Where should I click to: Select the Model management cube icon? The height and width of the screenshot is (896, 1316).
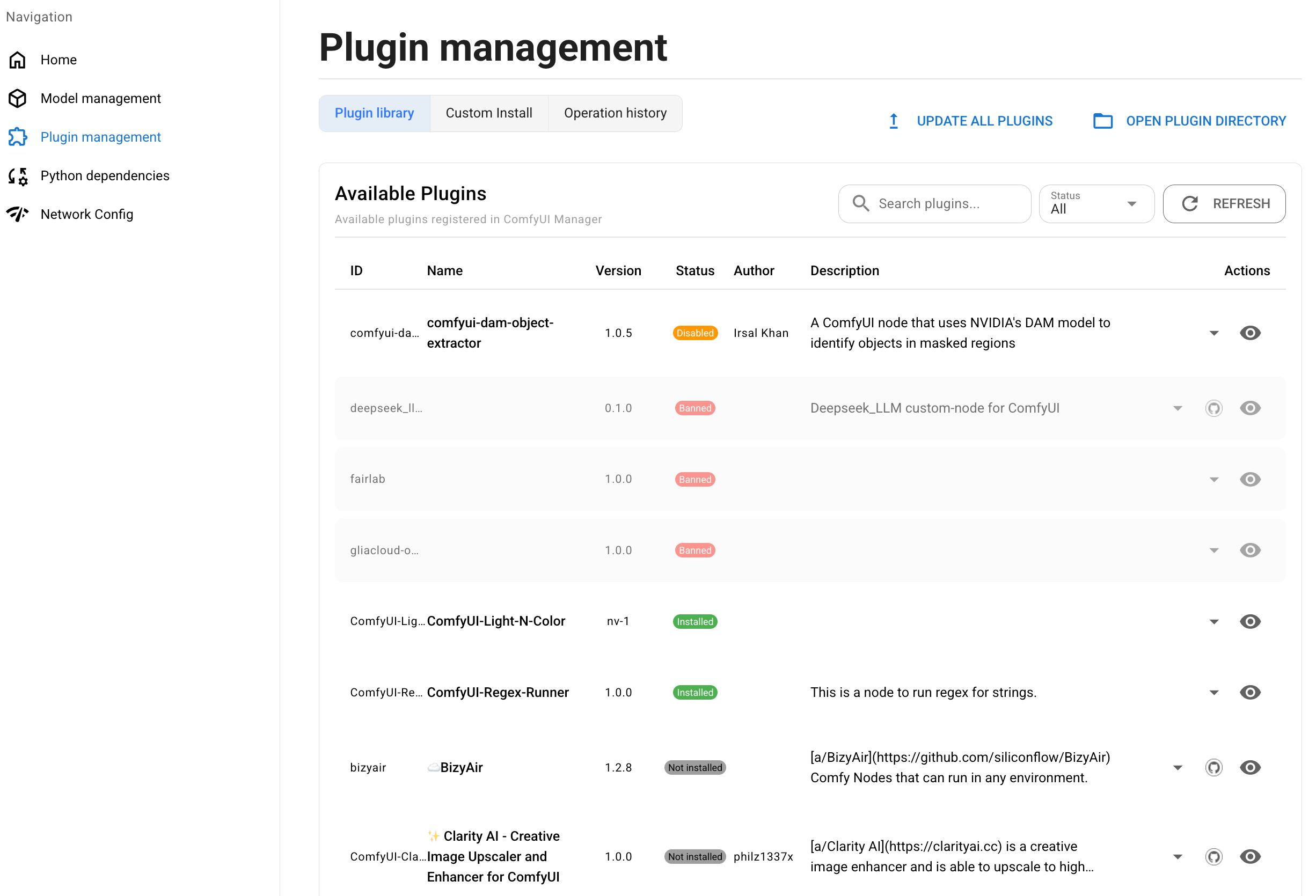[x=17, y=98]
